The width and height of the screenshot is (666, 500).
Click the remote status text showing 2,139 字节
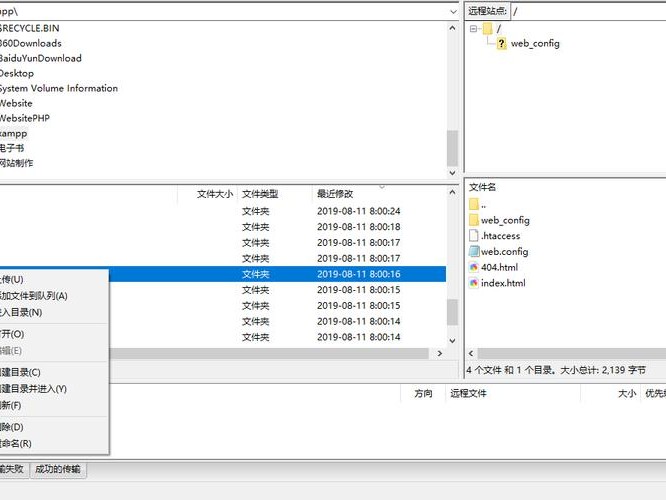[556, 370]
